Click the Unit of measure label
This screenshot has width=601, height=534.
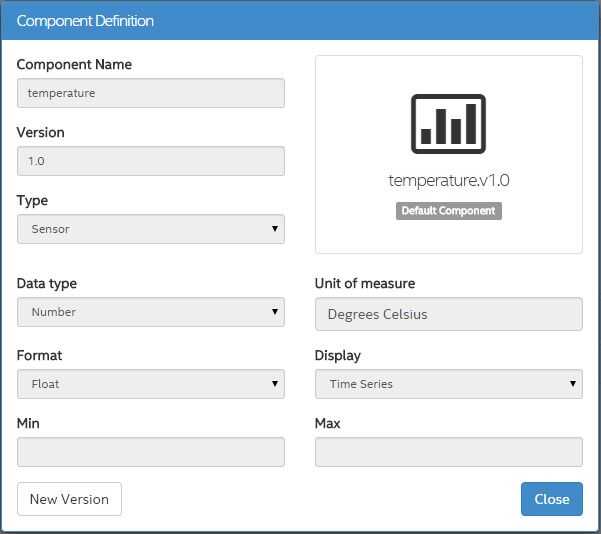coord(365,283)
